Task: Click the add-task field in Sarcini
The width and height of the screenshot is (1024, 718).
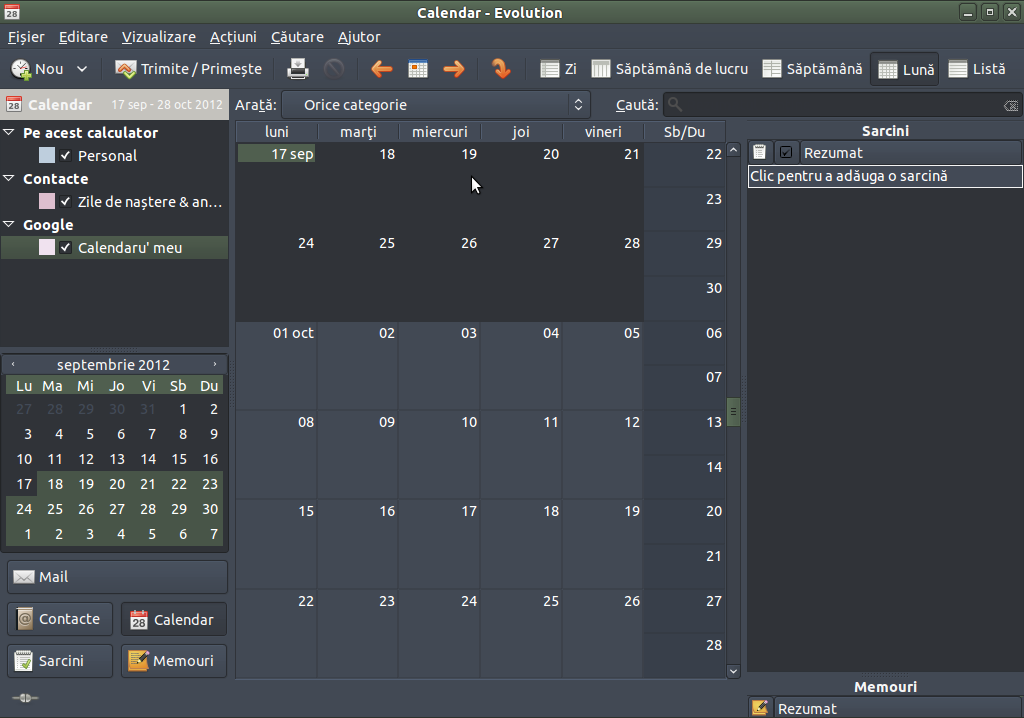Action: click(x=884, y=176)
